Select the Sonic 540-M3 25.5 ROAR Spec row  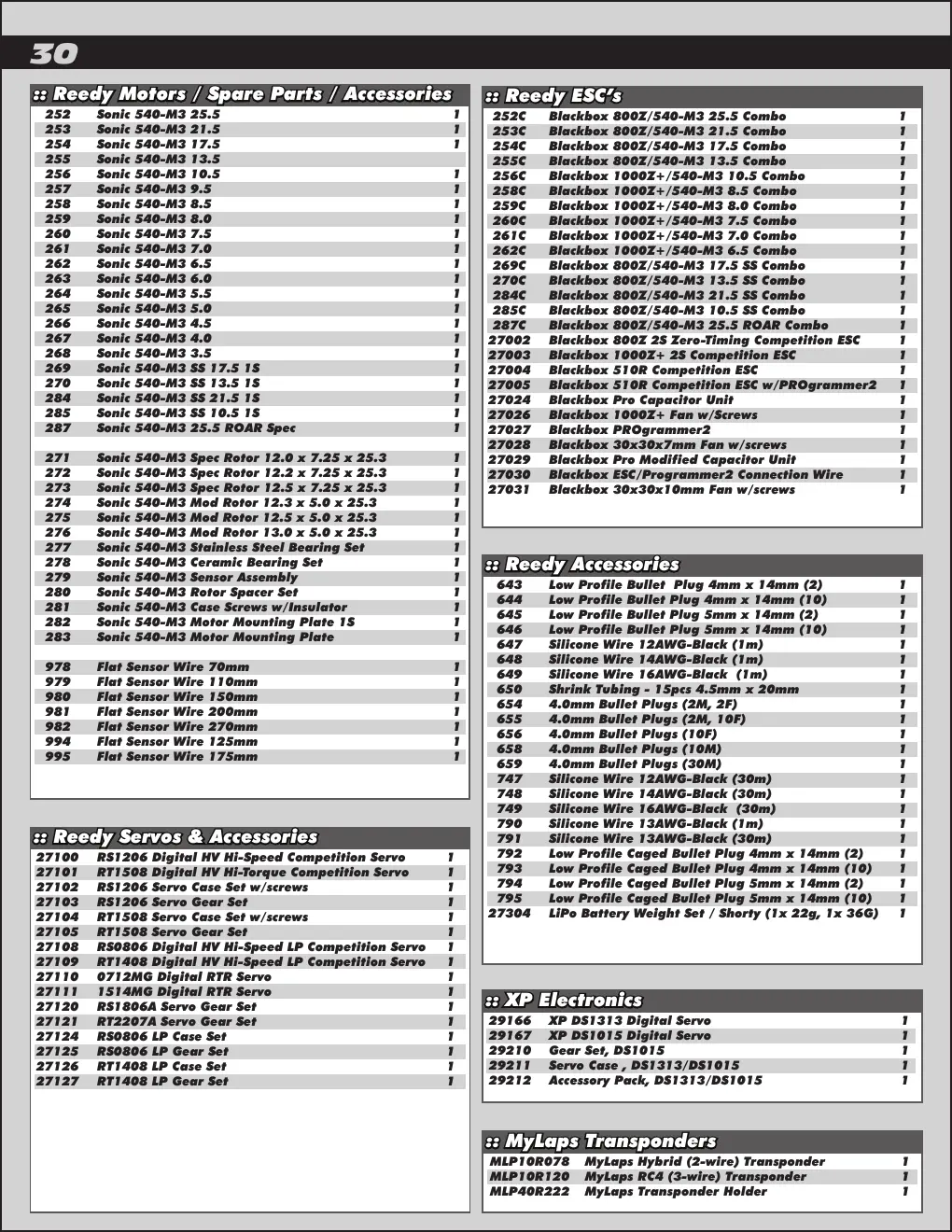coord(250,428)
